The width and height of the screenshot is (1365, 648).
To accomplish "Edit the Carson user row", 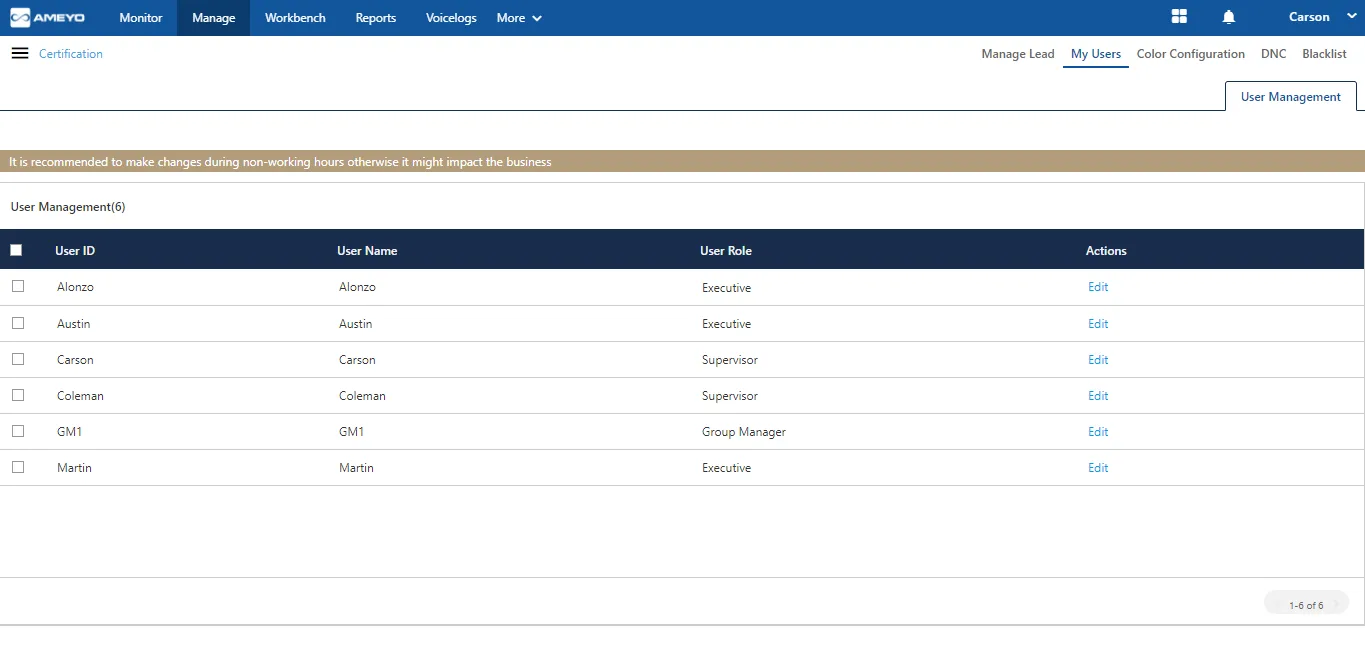I will point(1098,360).
